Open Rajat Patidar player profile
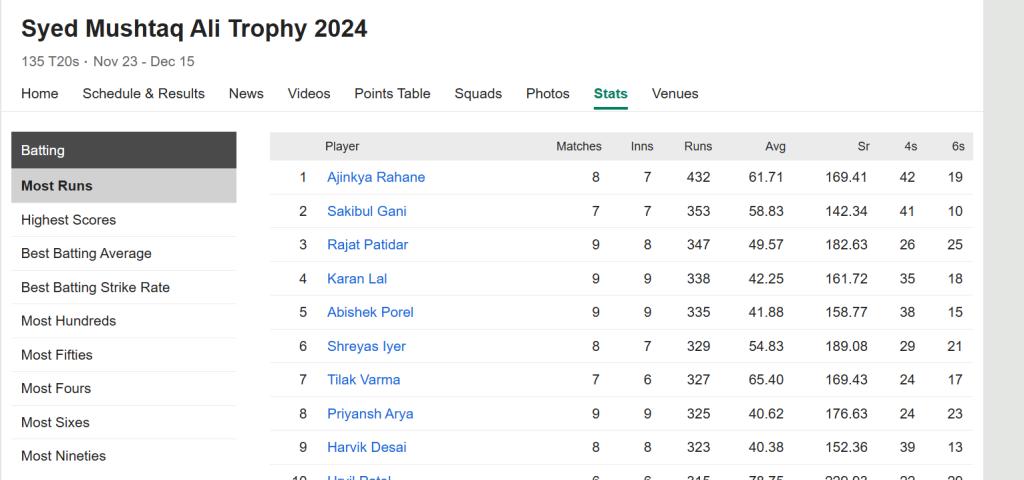Screen dimensions: 1024x480 pyautogui.click(x=368, y=244)
